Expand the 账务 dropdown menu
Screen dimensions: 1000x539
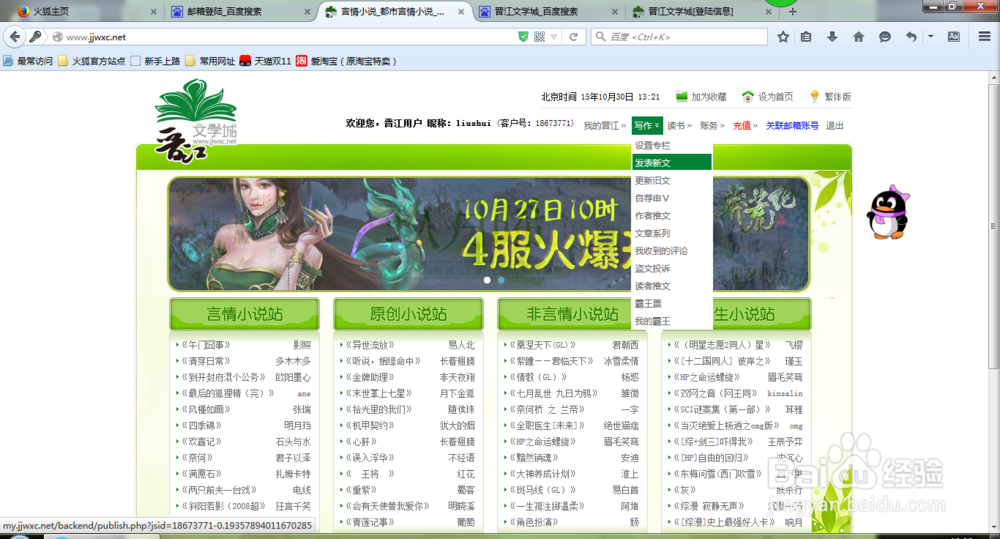click(712, 126)
